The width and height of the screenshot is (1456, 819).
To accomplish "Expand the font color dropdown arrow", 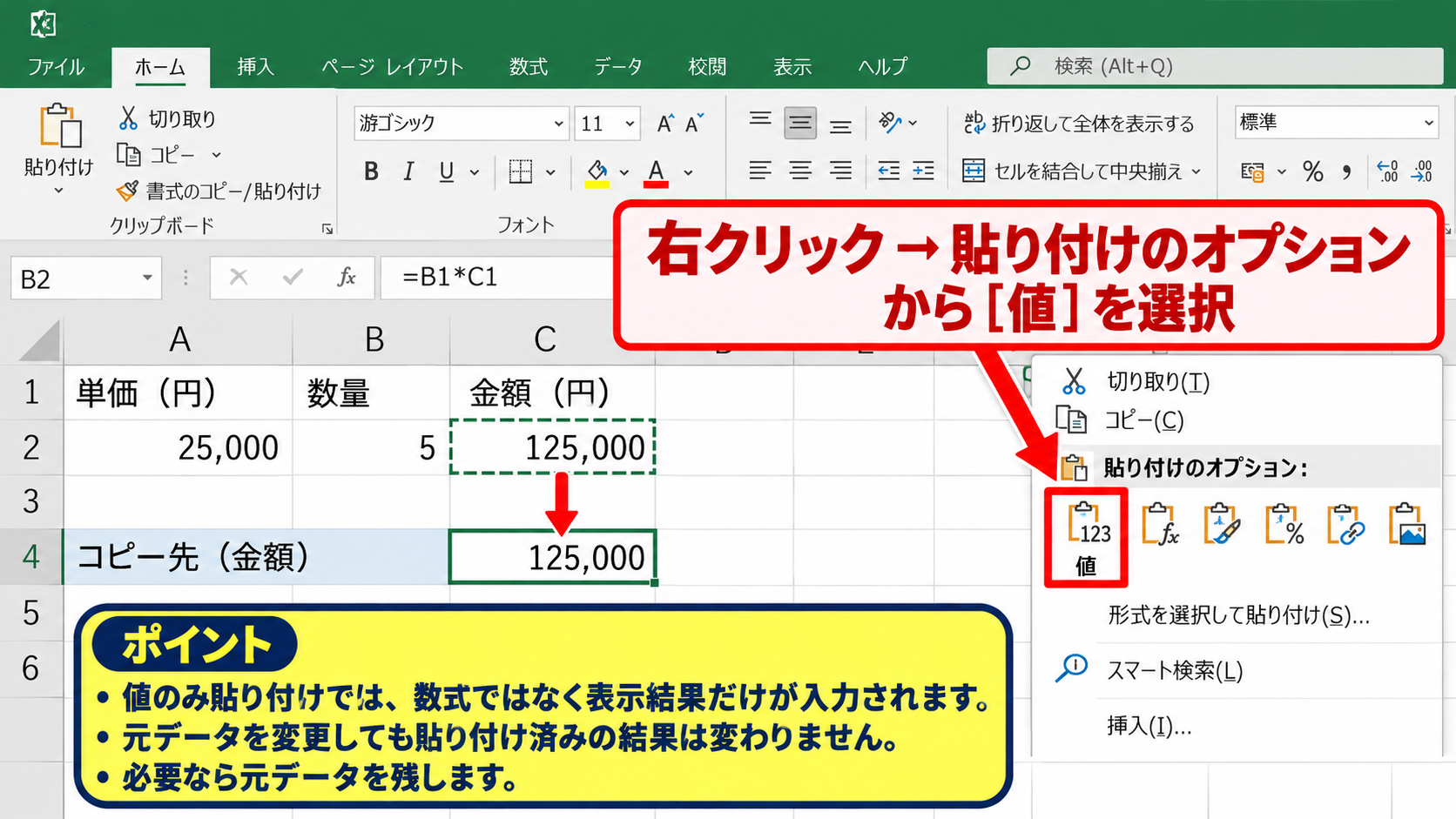I will point(688,172).
